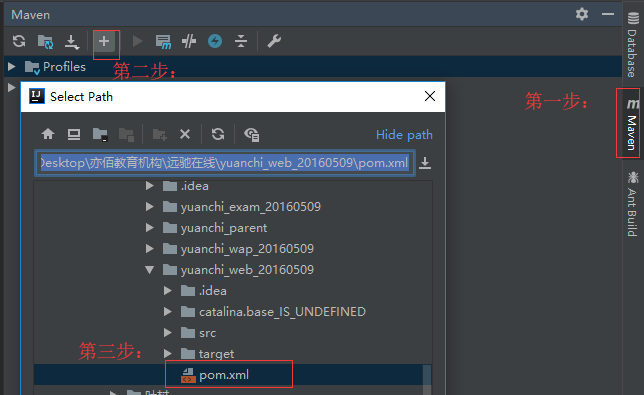Toggle show hidden files and directories
This screenshot has width=644, height=395.
coord(251,134)
